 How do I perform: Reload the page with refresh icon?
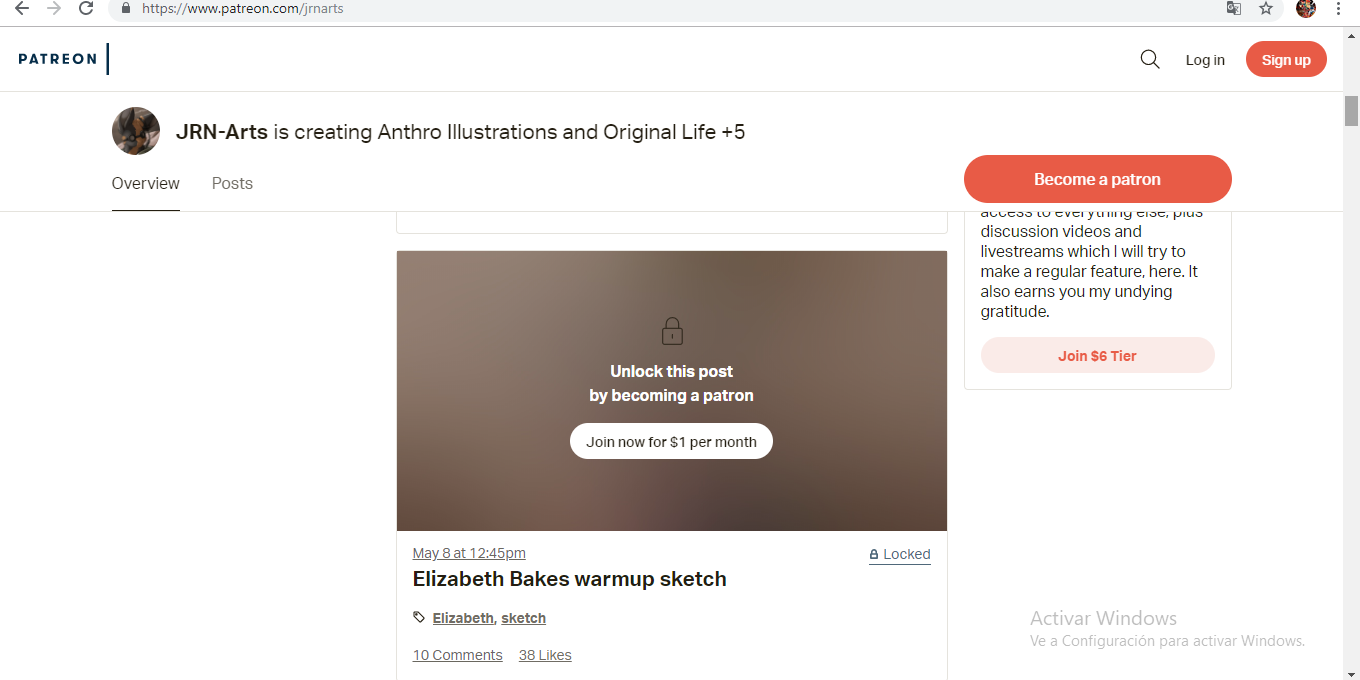(86, 9)
